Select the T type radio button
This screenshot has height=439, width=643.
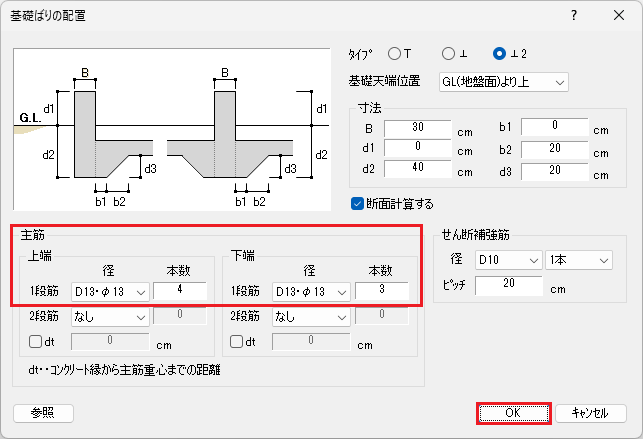pyautogui.click(x=394, y=53)
